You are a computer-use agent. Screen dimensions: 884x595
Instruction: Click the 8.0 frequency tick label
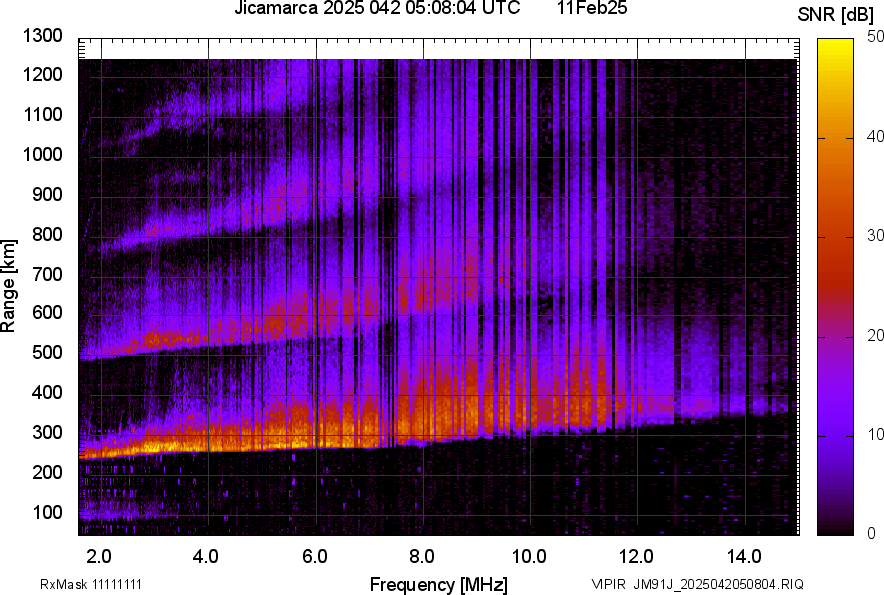tap(422, 555)
